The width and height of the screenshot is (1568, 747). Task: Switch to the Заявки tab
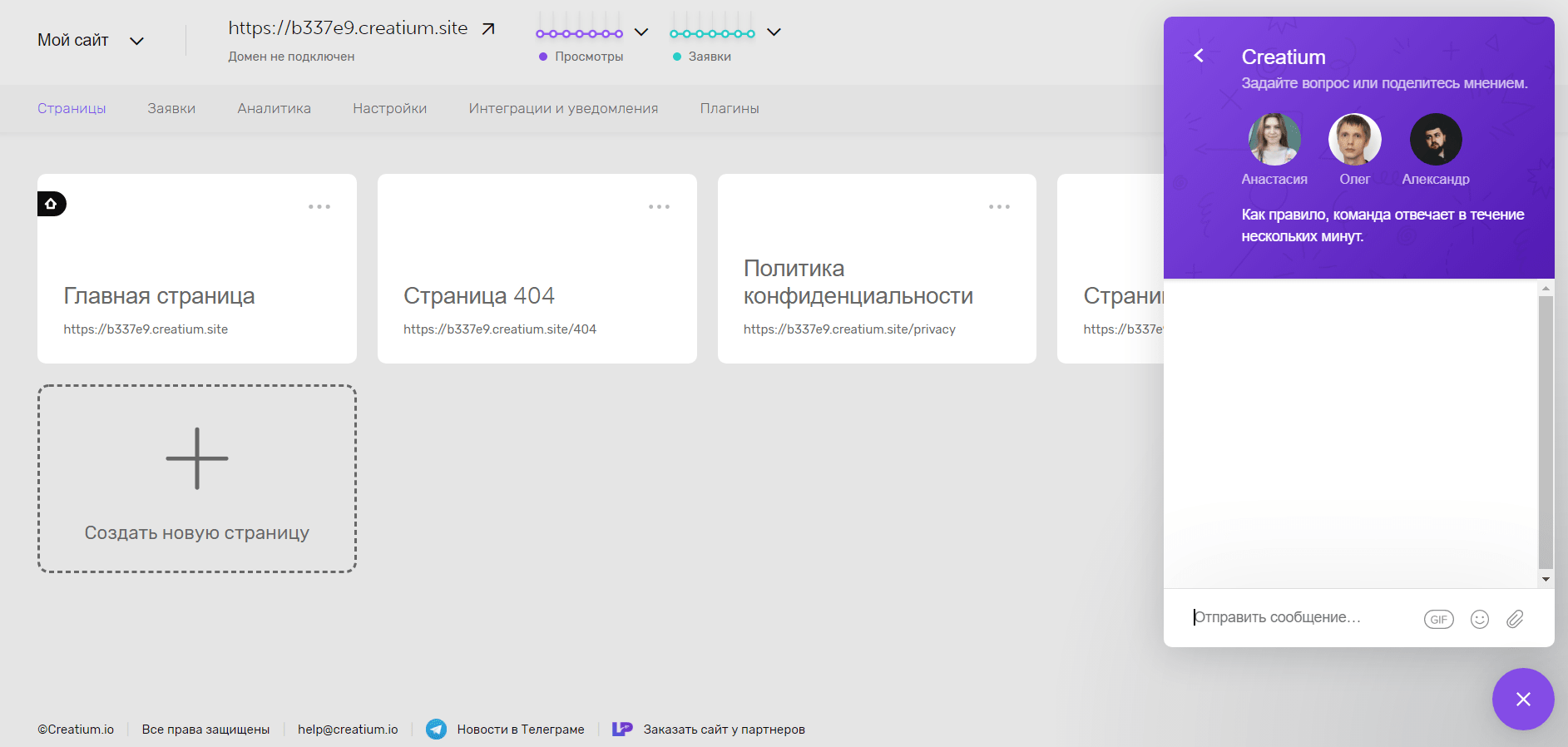point(171,108)
